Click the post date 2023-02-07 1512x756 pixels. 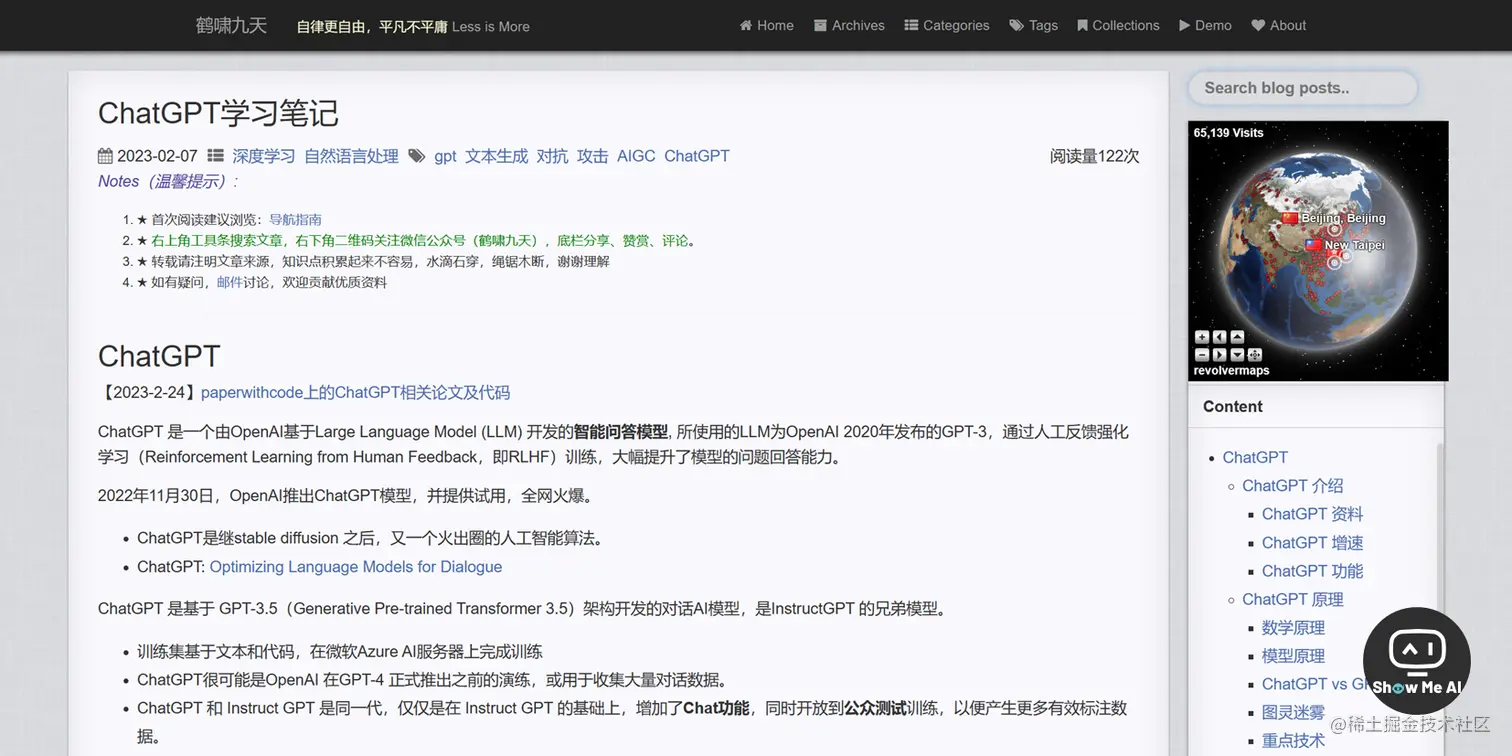tap(157, 156)
